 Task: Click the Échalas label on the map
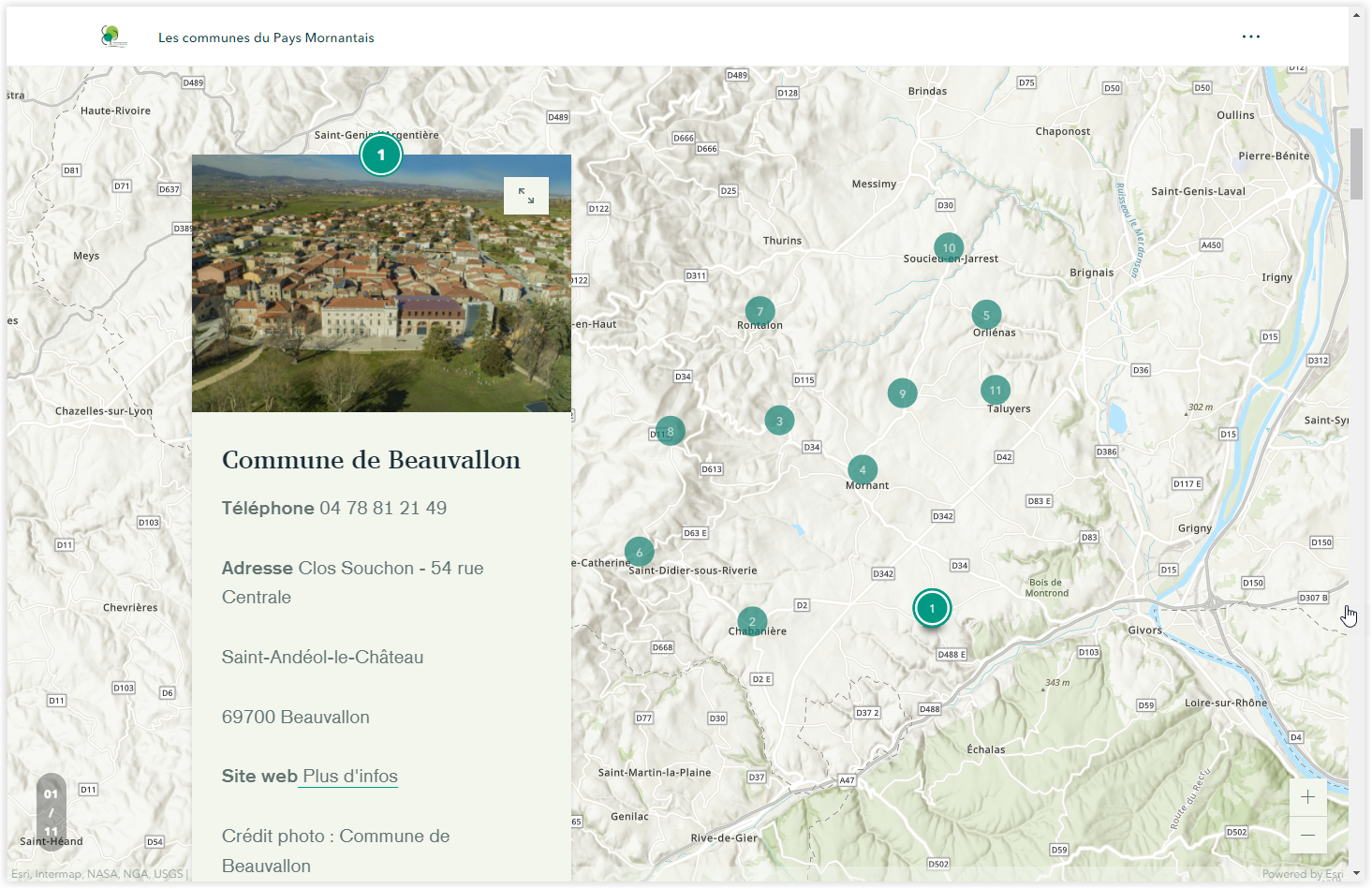click(x=986, y=749)
